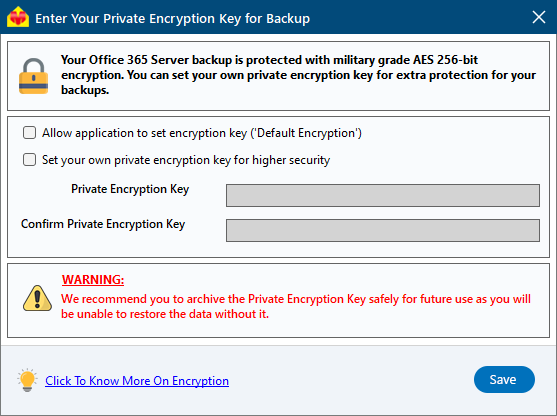Click the padlock icon
The image size is (557, 416).
click(x=33, y=76)
